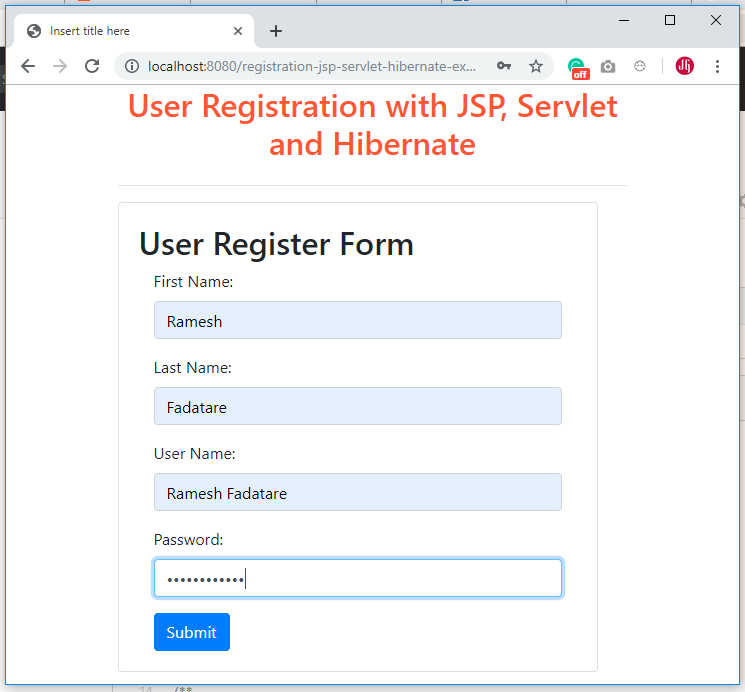This screenshot has height=692, width=745.
Task: Click the 'User Name:' label
Action: click(194, 454)
